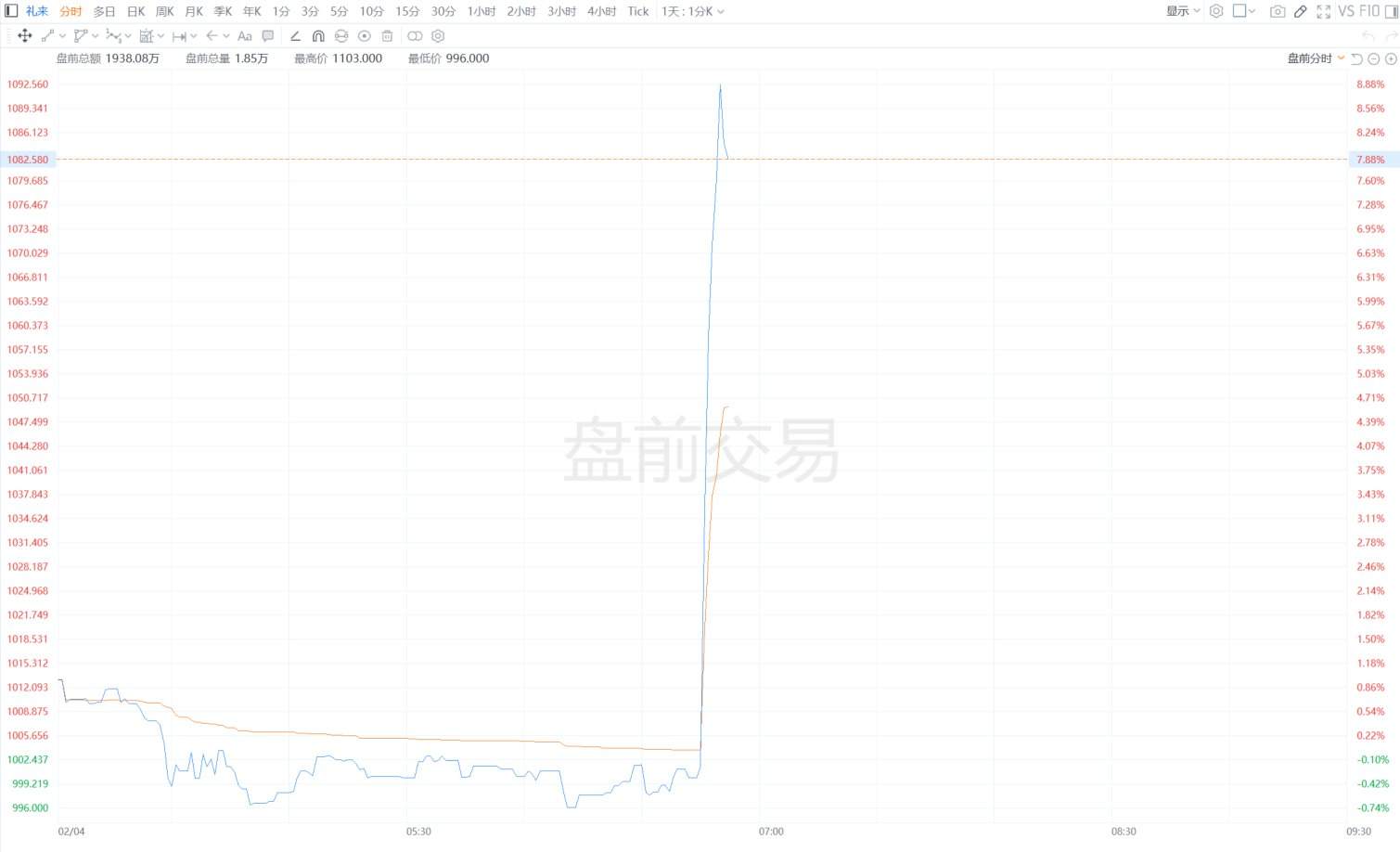Switch to the 15分 timeframe tab
The image size is (1400, 852).
(x=407, y=11)
